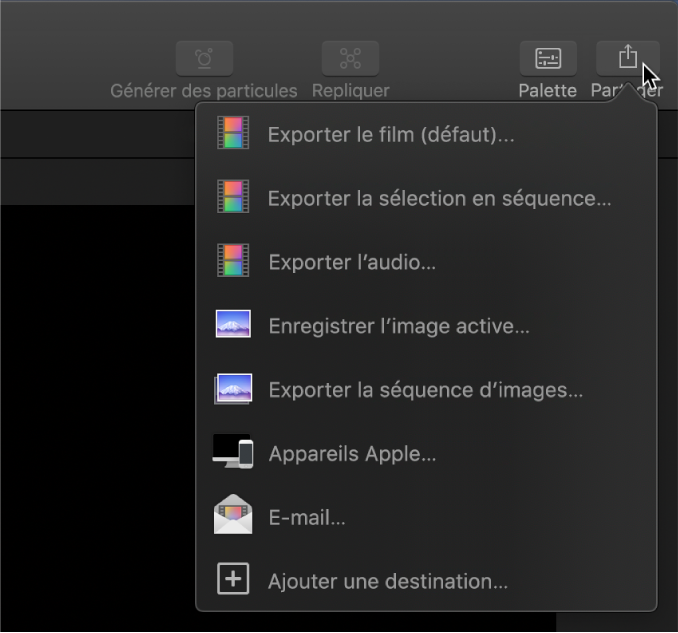Click the film icon beside Exporter la sélection
The image size is (678, 633).
point(233,197)
